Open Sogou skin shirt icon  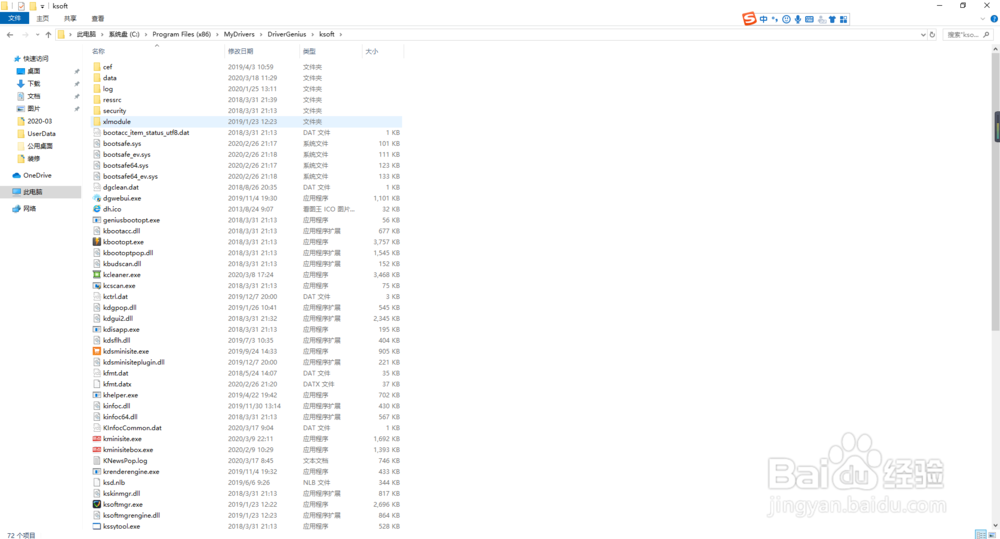[x=832, y=19]
